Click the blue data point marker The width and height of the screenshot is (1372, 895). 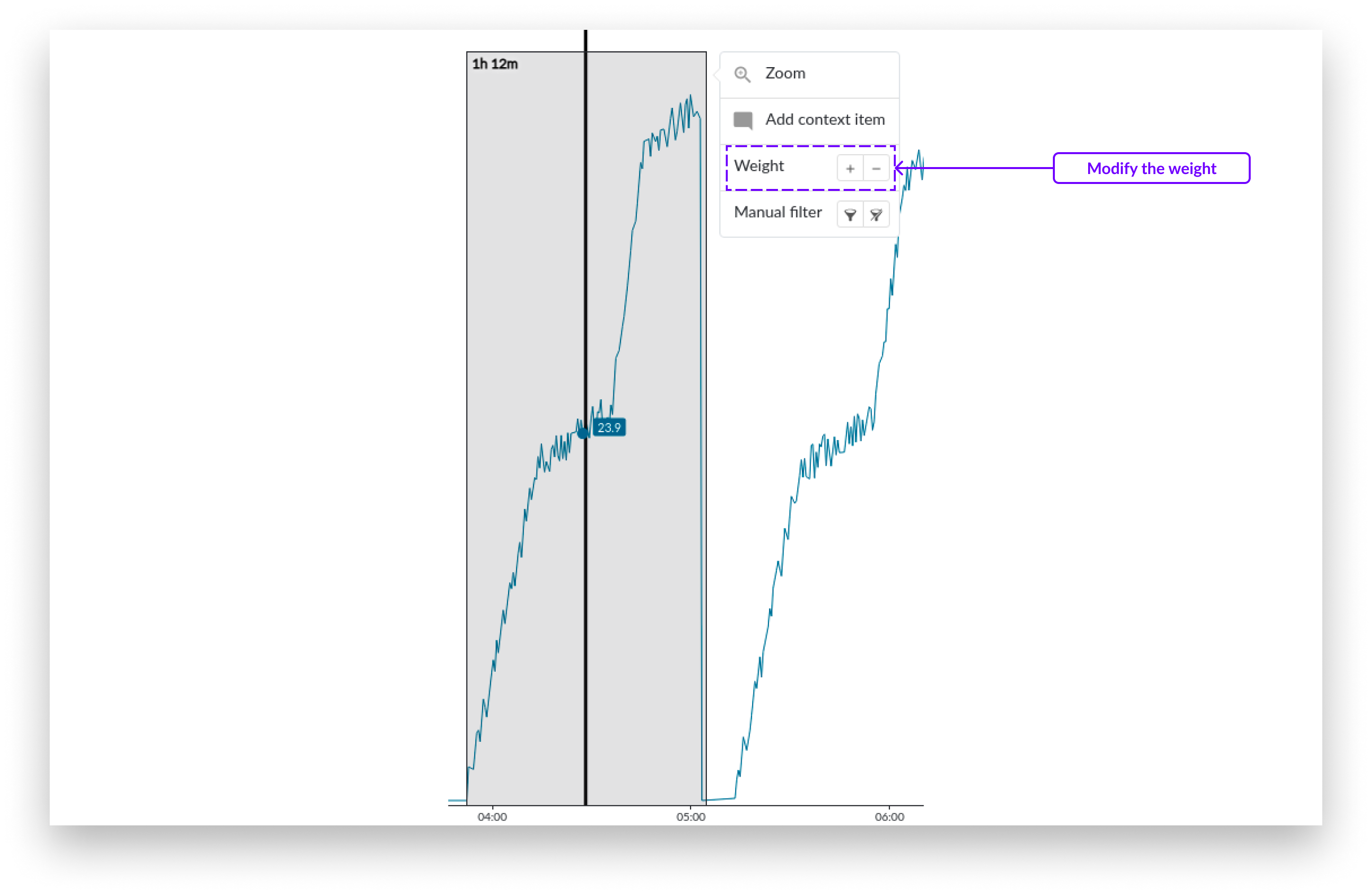(x=584, y=433)
